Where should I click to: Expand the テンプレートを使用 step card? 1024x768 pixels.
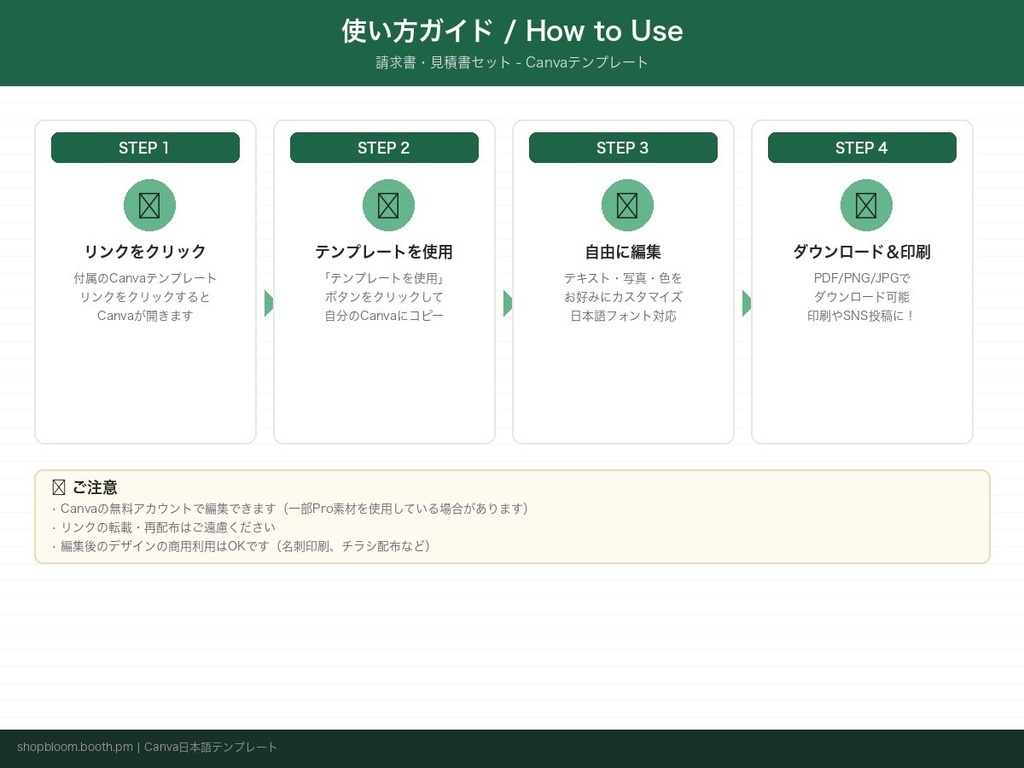point(384,281)
